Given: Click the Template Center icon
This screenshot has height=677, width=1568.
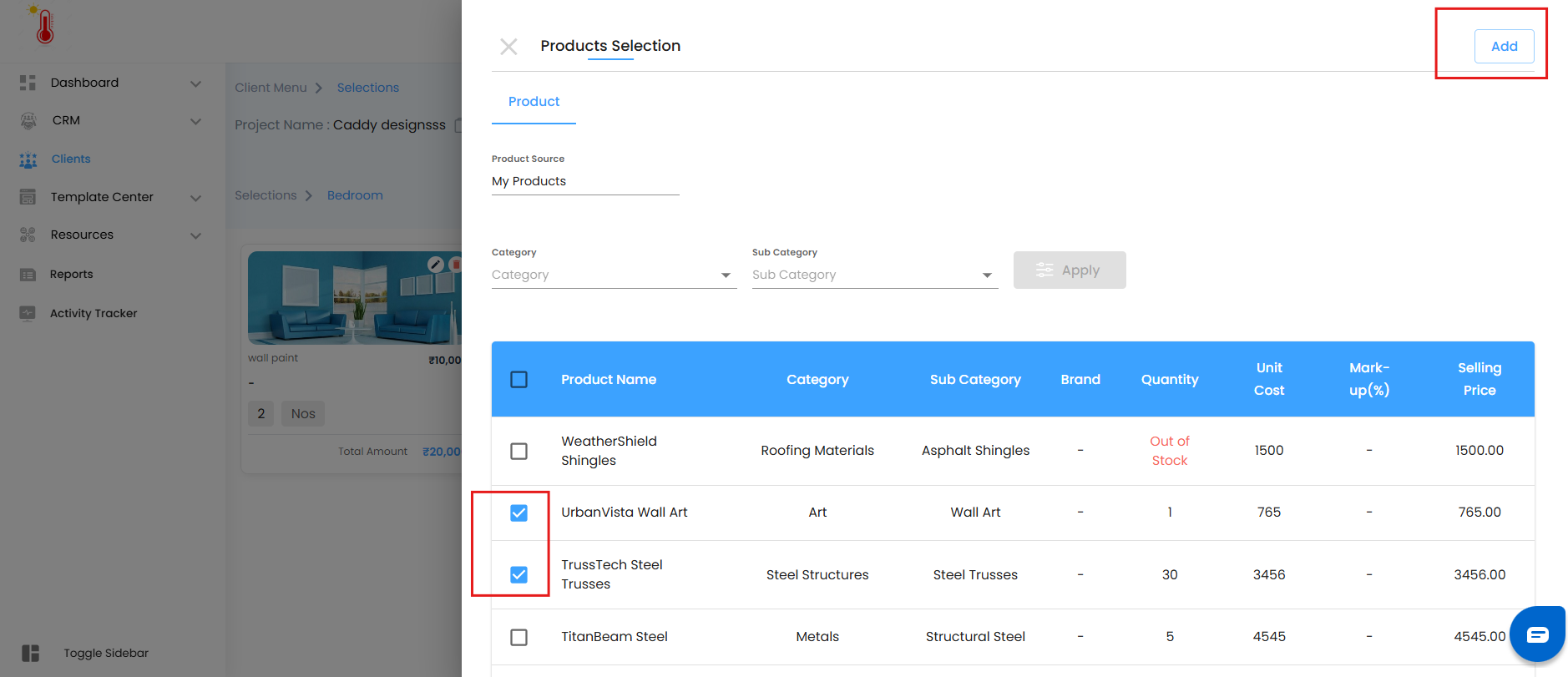Looking at the screenshot, I should pyautogui.click(x=28, y=197).
